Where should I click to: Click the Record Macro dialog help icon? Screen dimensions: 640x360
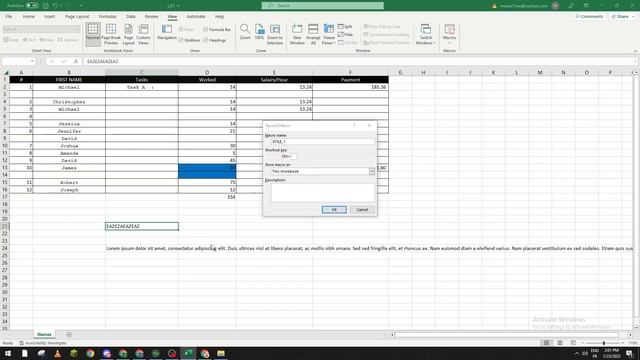[354, 126]
